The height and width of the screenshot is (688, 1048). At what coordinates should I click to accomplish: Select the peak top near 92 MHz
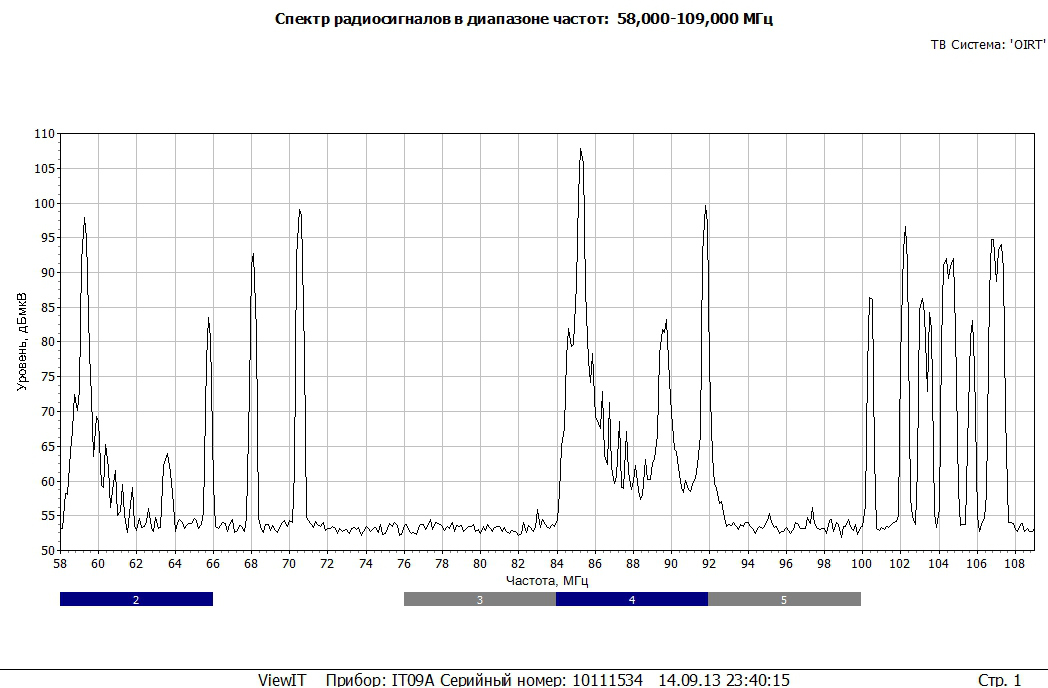(705, 208)
